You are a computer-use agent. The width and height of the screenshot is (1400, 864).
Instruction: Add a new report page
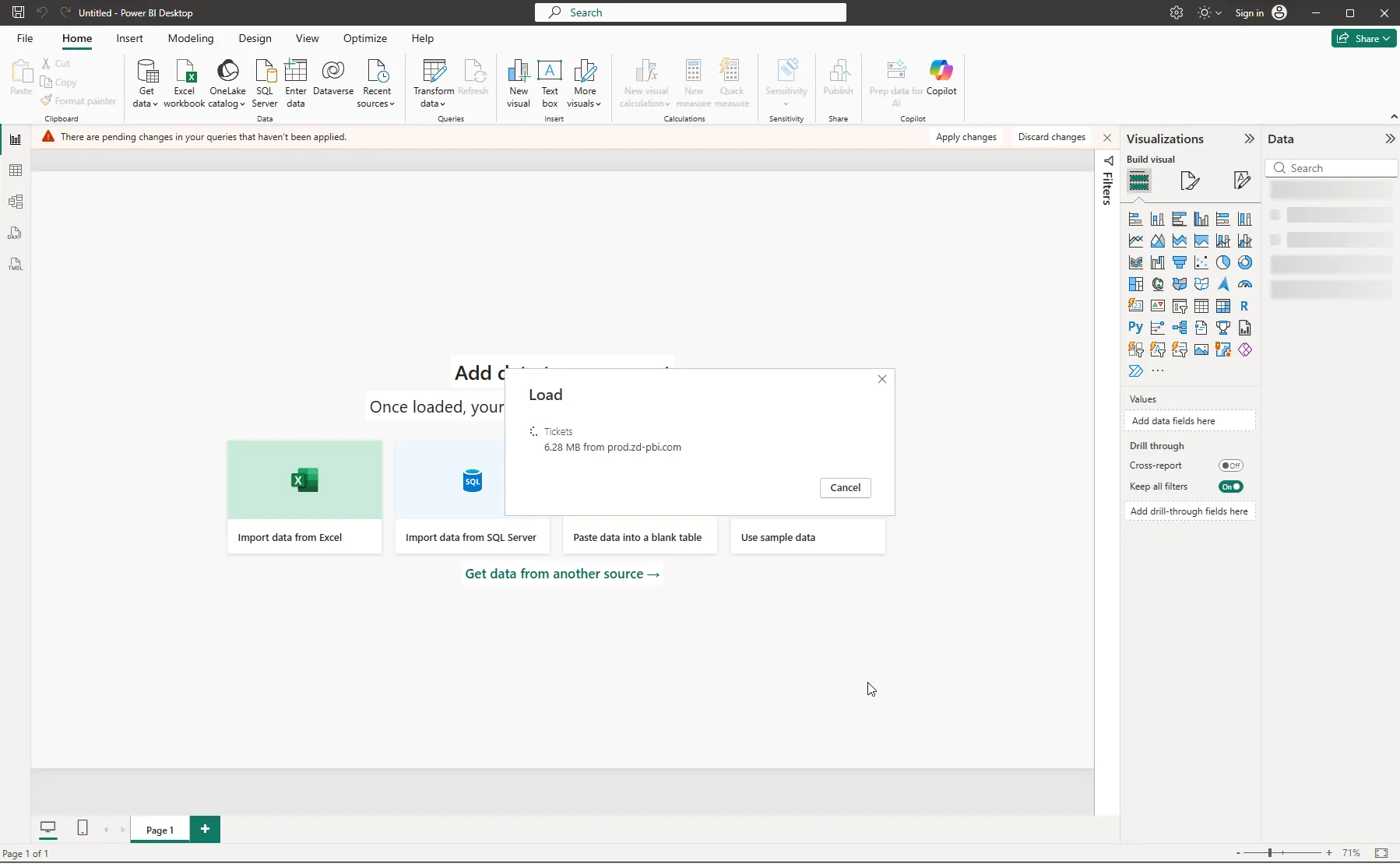coord(205,829)
